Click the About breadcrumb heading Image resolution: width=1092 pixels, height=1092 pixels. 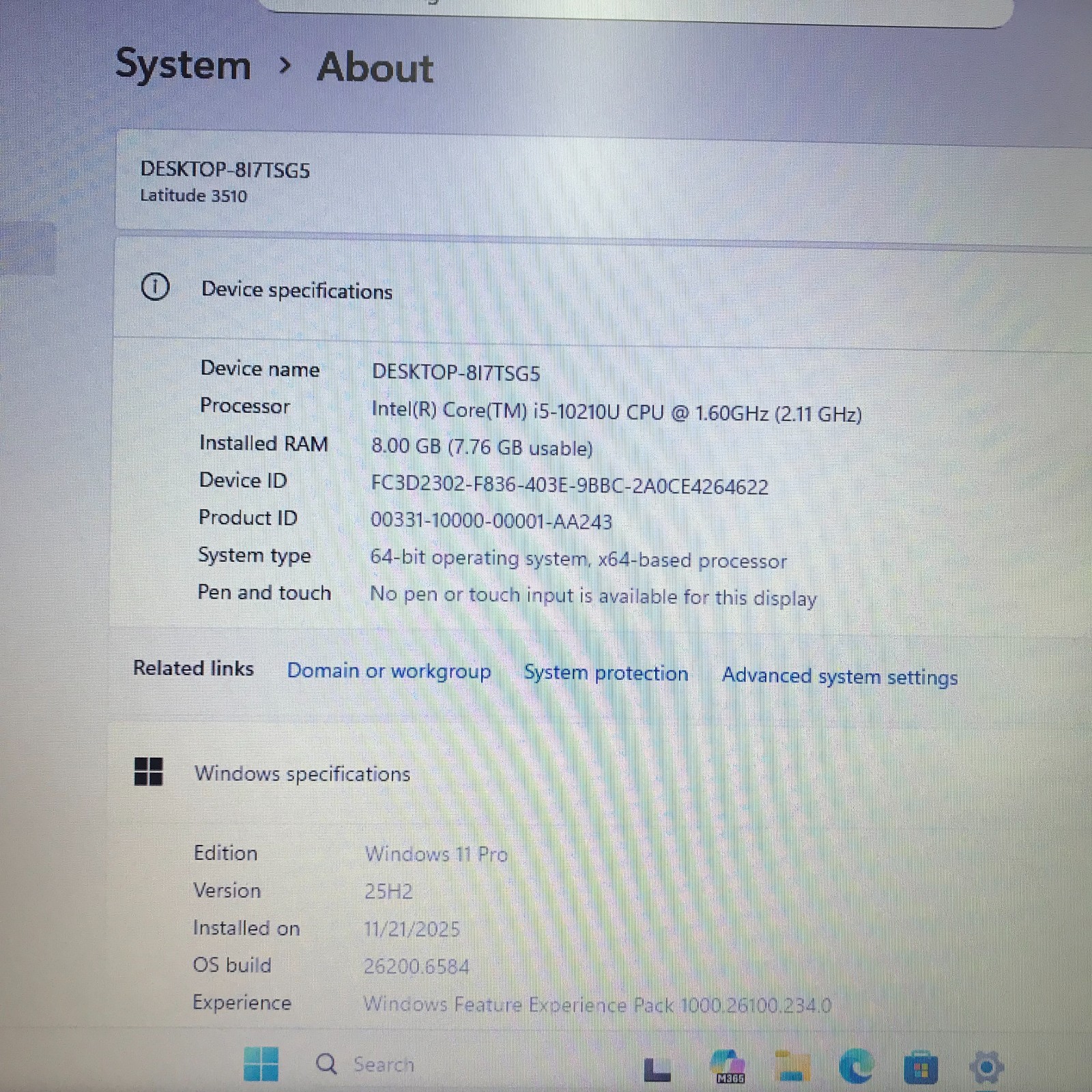click(375, 68)
